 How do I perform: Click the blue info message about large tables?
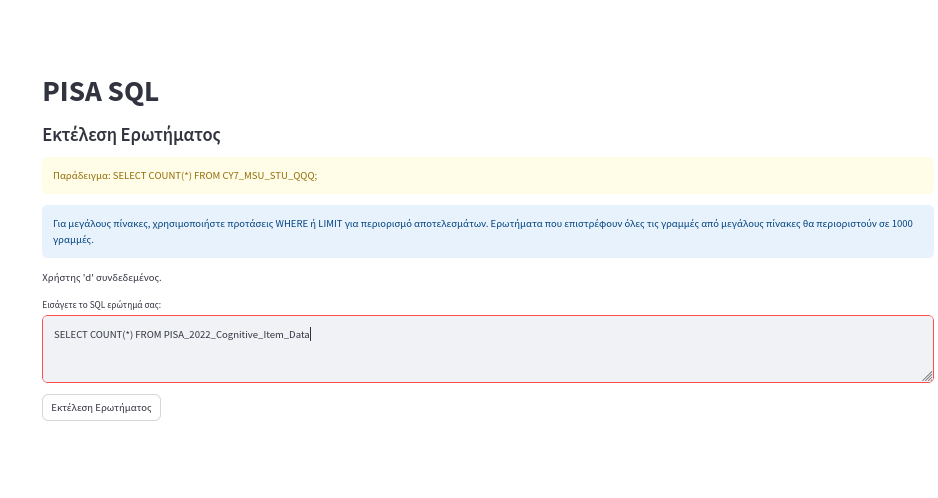tap(488, 232)
